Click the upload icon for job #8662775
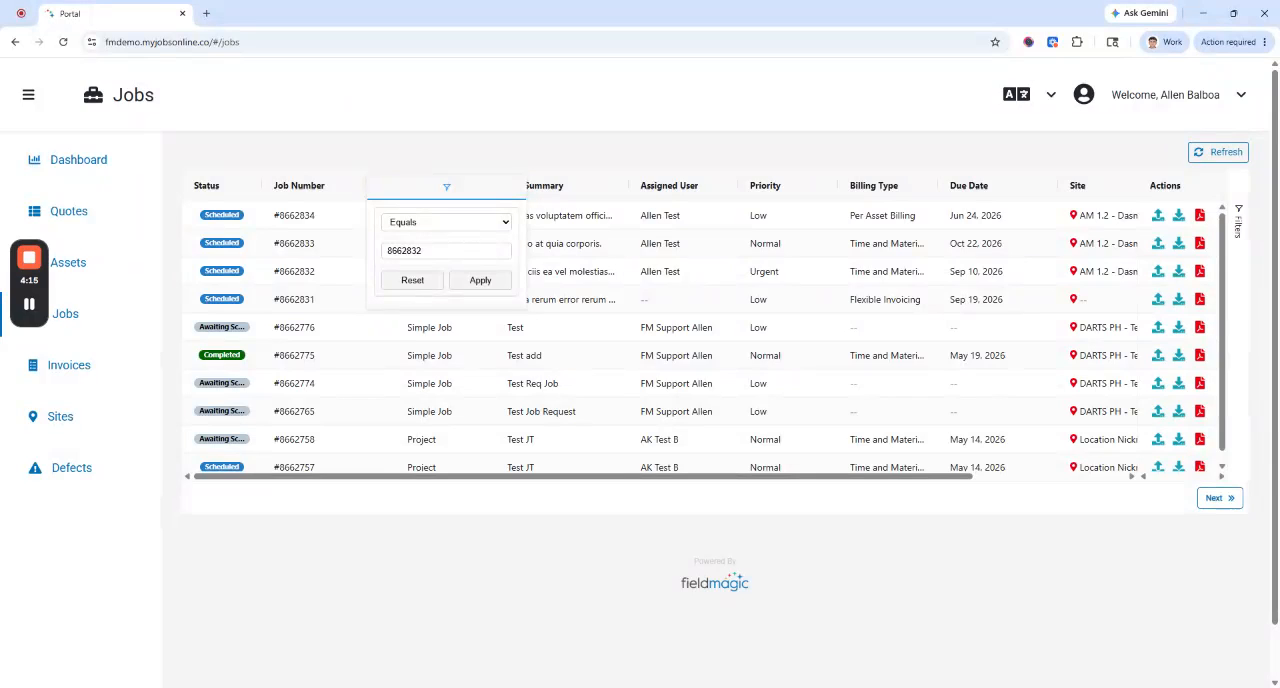Image resolution: width=1280 pixels, height=688 pixels. (1158, 355)
